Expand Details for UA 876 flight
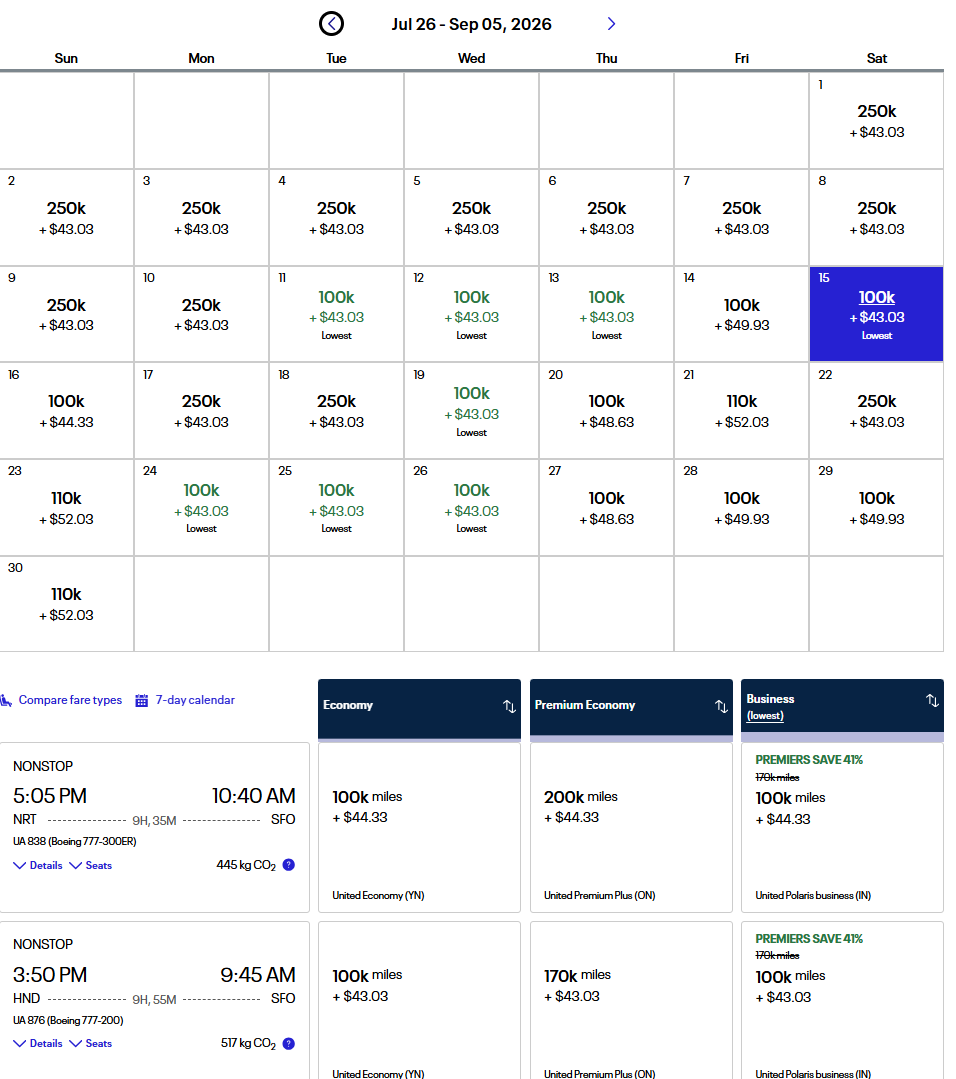This screenshot has width=956, height=1079. coord(38,1043)
